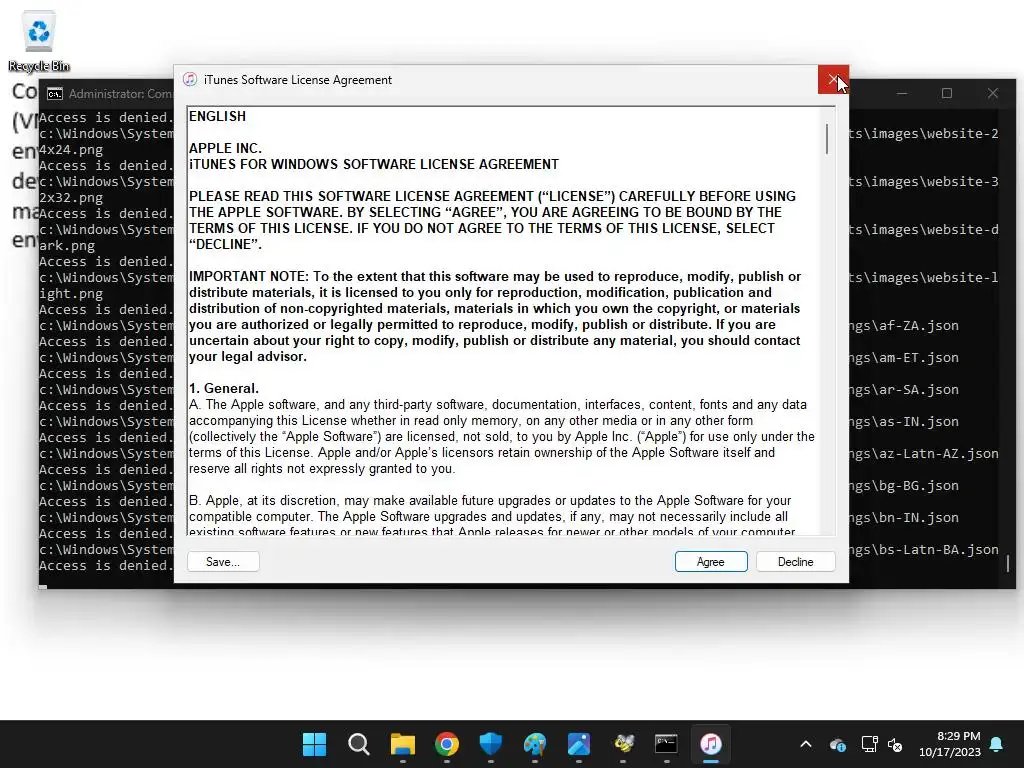Open taskbar Search
The height and width of the screenshot is (768, 1024).
[x=359, y=744]
